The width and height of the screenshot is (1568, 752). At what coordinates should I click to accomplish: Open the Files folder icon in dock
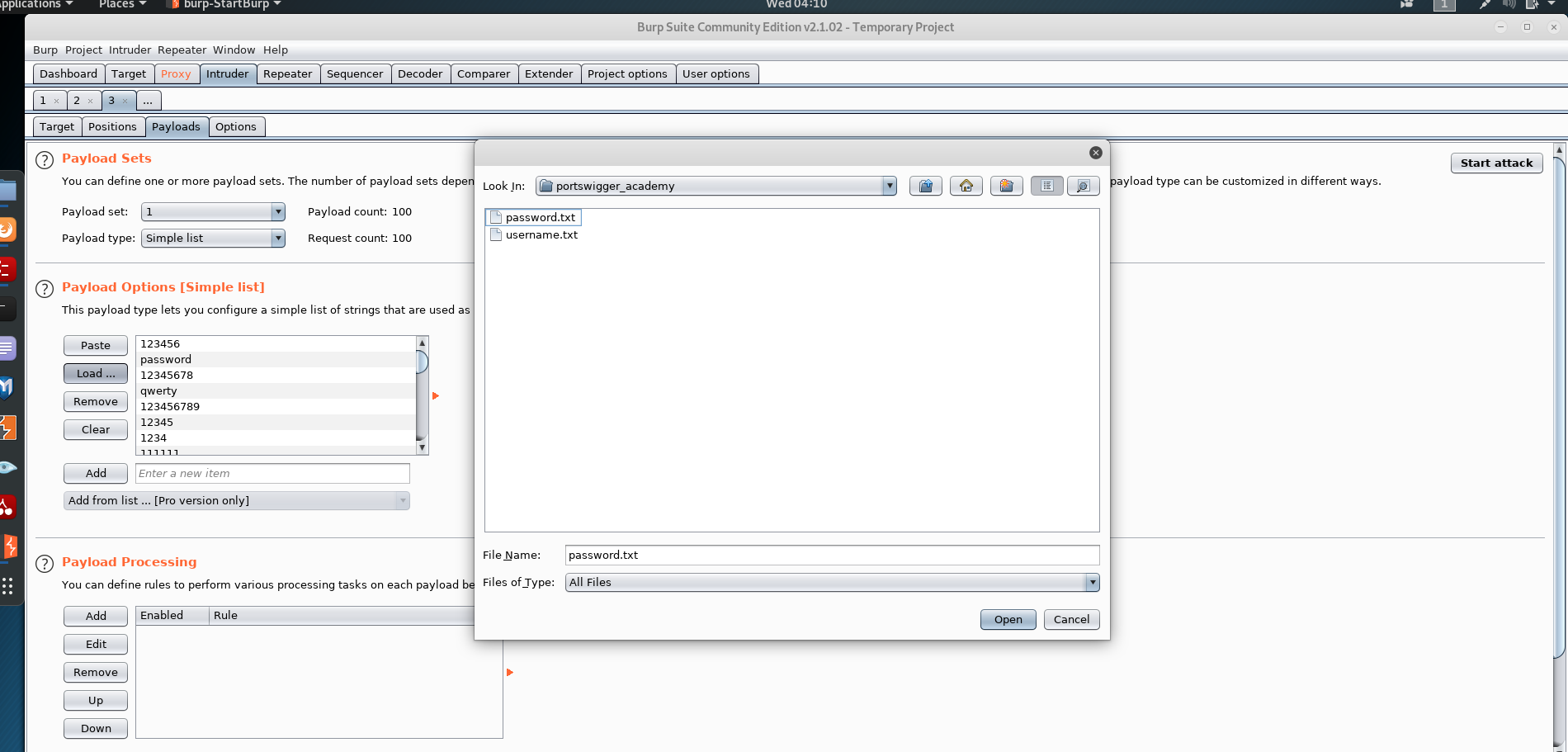coord(7,191)
